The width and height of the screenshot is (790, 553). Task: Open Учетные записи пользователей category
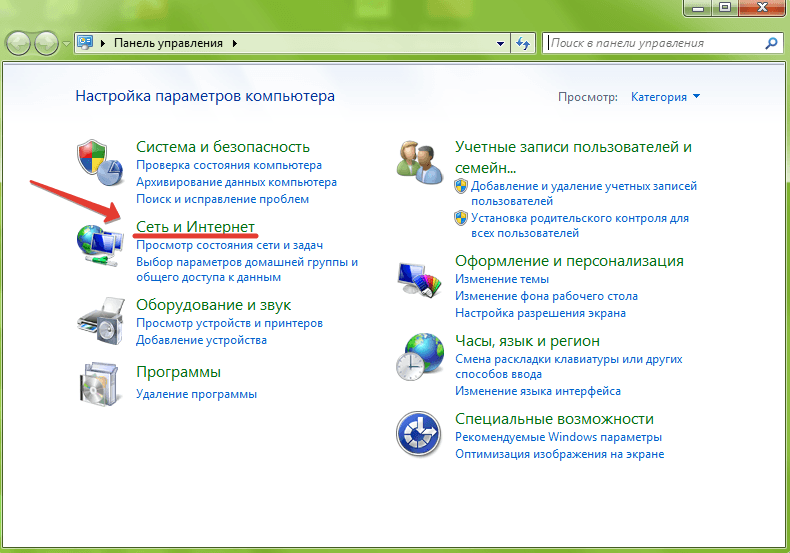[573, 157]
